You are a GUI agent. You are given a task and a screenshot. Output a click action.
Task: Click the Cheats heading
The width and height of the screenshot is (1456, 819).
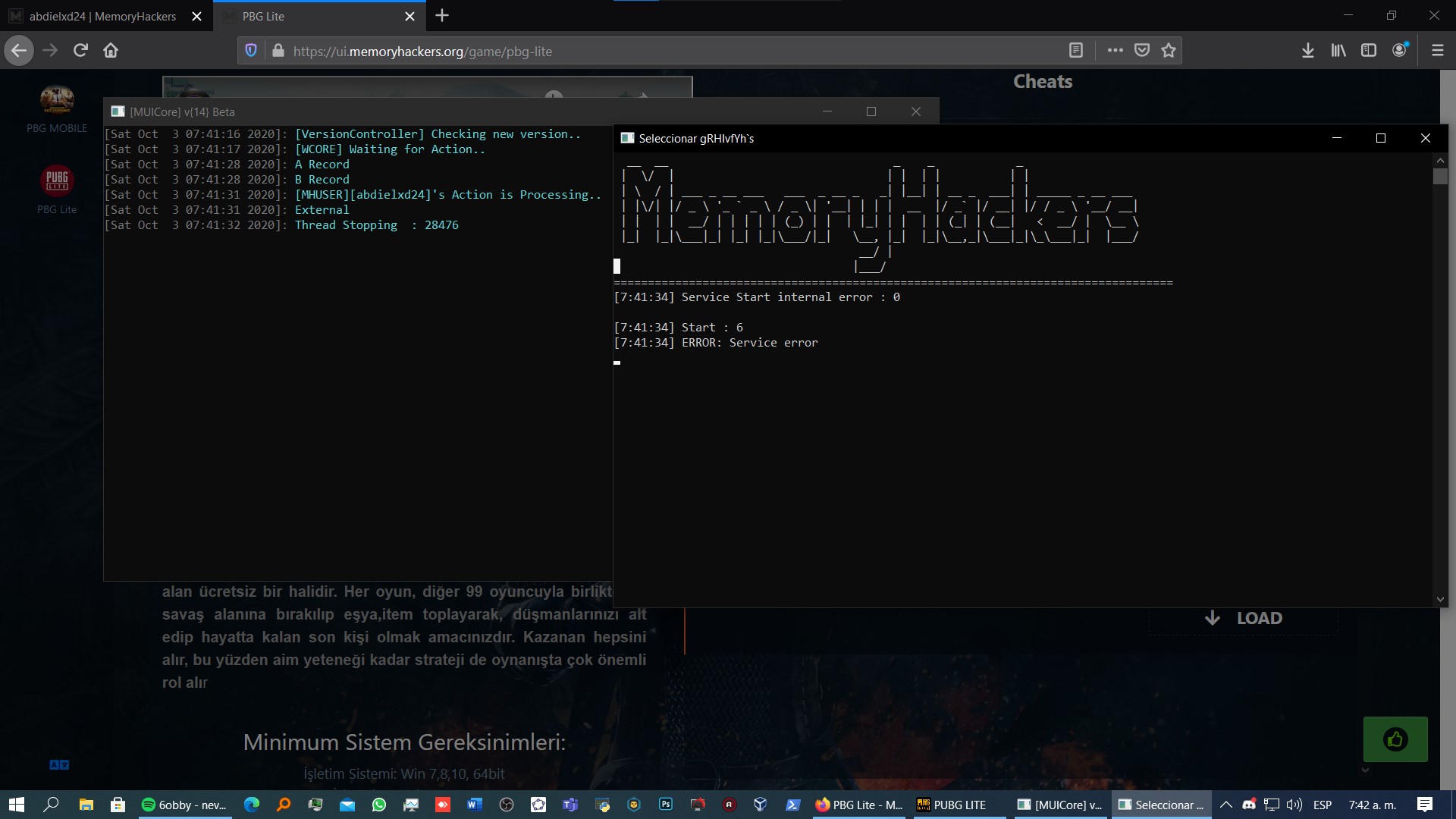point(1043,82)
